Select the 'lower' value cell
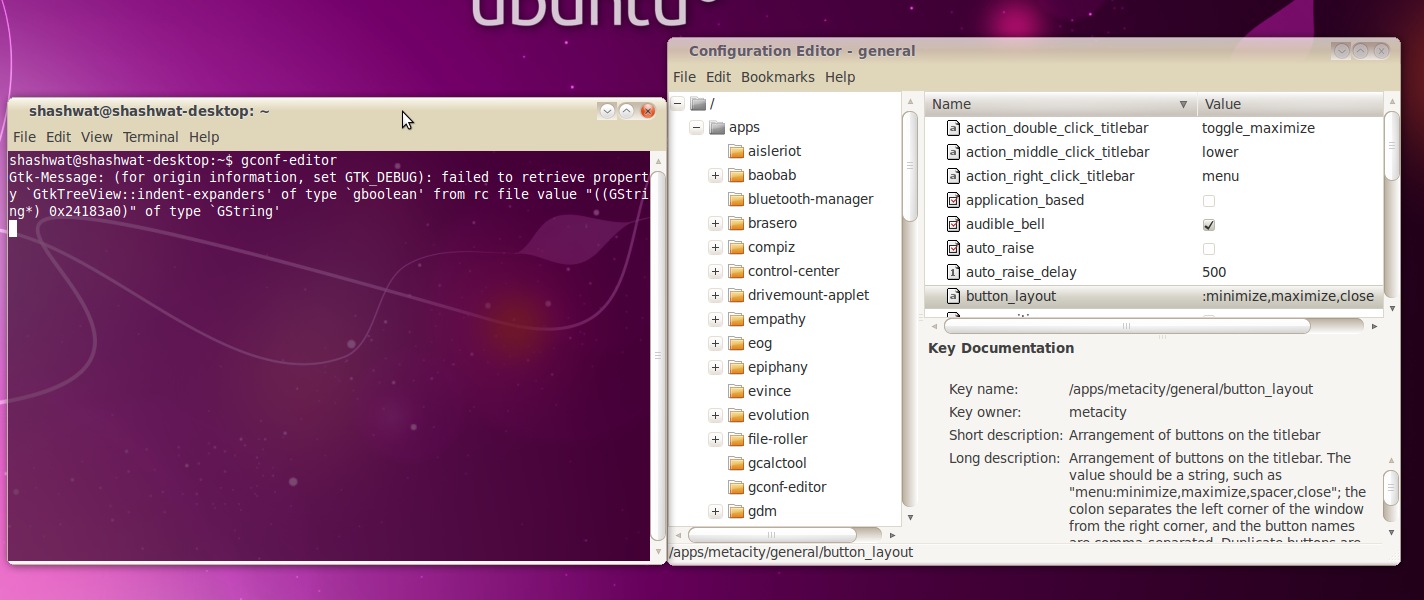This screenshot has width=1424, height=600. tap(1220, 152)
